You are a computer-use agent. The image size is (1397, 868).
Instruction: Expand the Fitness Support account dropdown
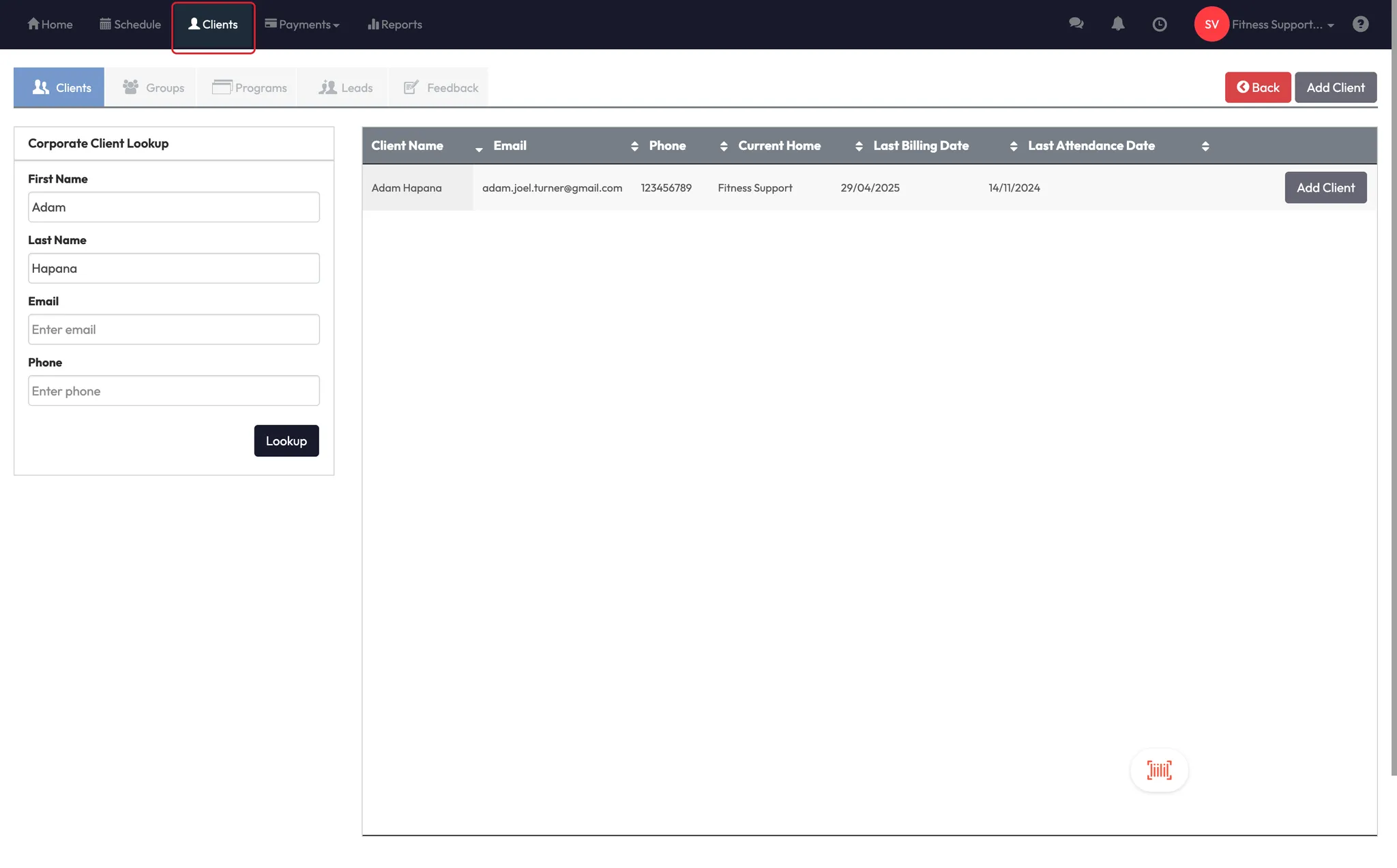pyautogui.click(x=1282, y=25)
